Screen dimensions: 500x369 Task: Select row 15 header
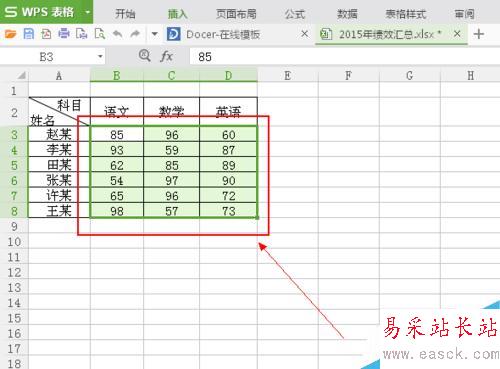14,318
